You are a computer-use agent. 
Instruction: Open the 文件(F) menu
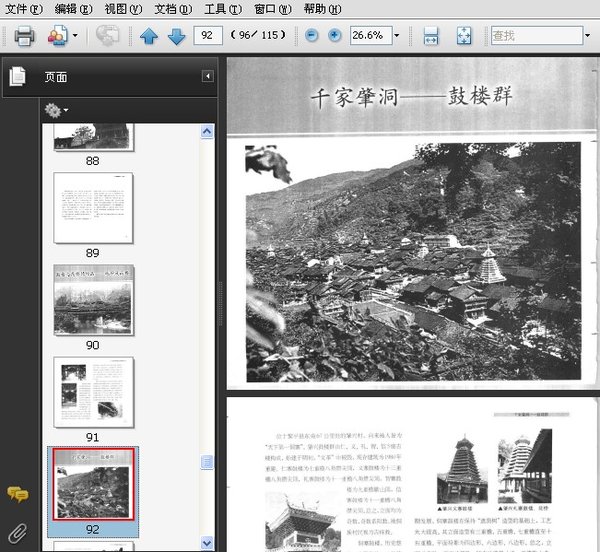click(24, 8)
